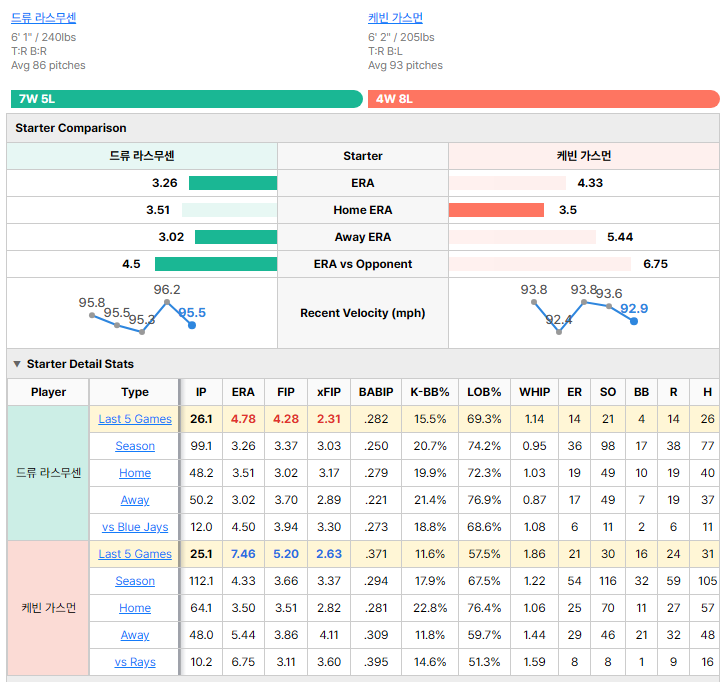Image resolution: width=726 pixels, height=682 pixels.
Task: Click the 케빈 가스먼 player cell in stats table
Action: [48, 608]
